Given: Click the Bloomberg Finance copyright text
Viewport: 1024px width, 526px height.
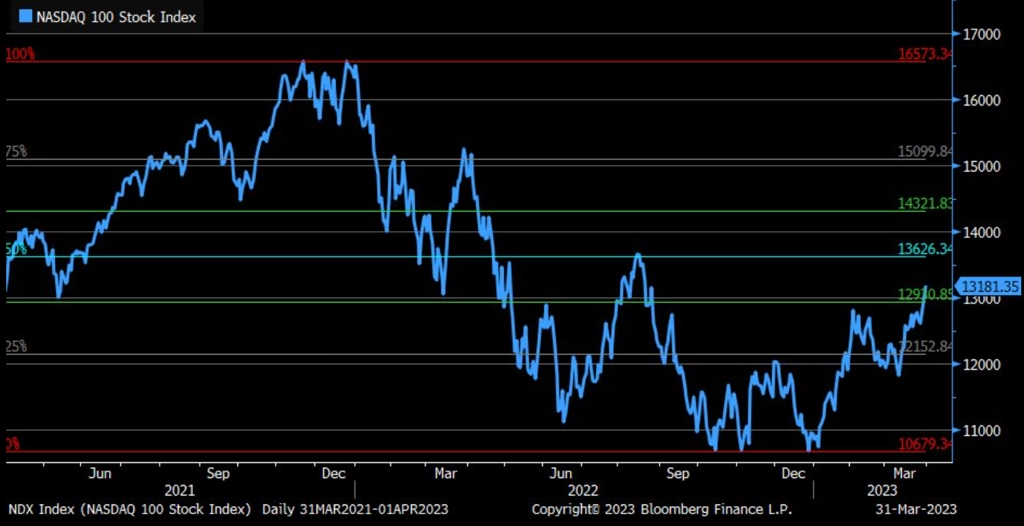Looking at the screenshot, I should pos(661,508).
